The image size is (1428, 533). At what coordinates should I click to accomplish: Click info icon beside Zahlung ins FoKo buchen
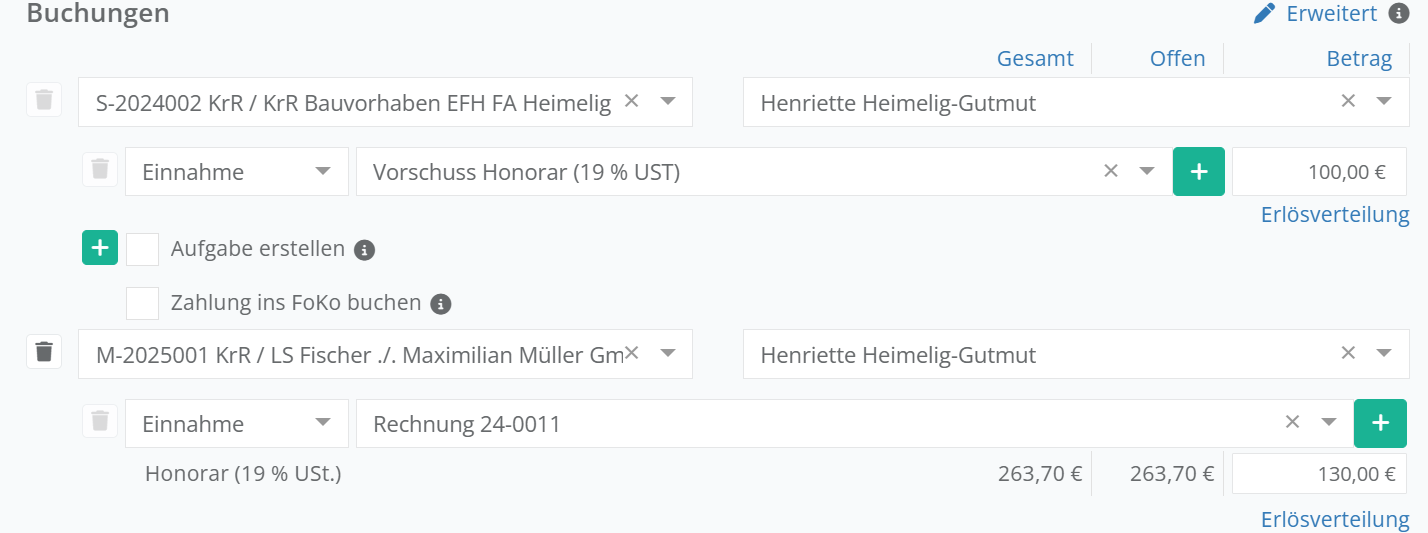coord(441,304)
